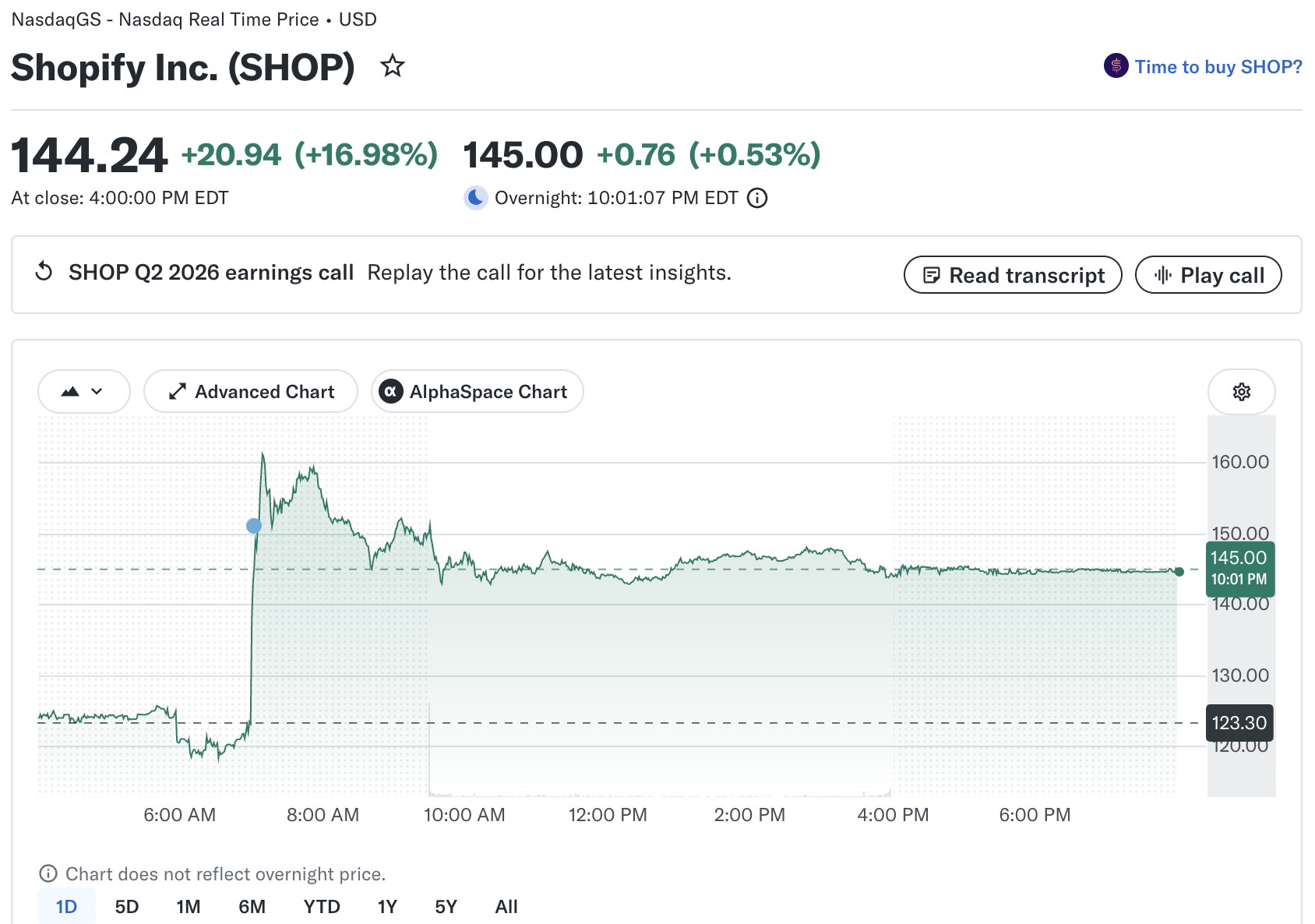Image resolution: width=1315 pixels, height=924 pixels.
Task: Click the 123.30 previous close label
Action: (1239, 723)
